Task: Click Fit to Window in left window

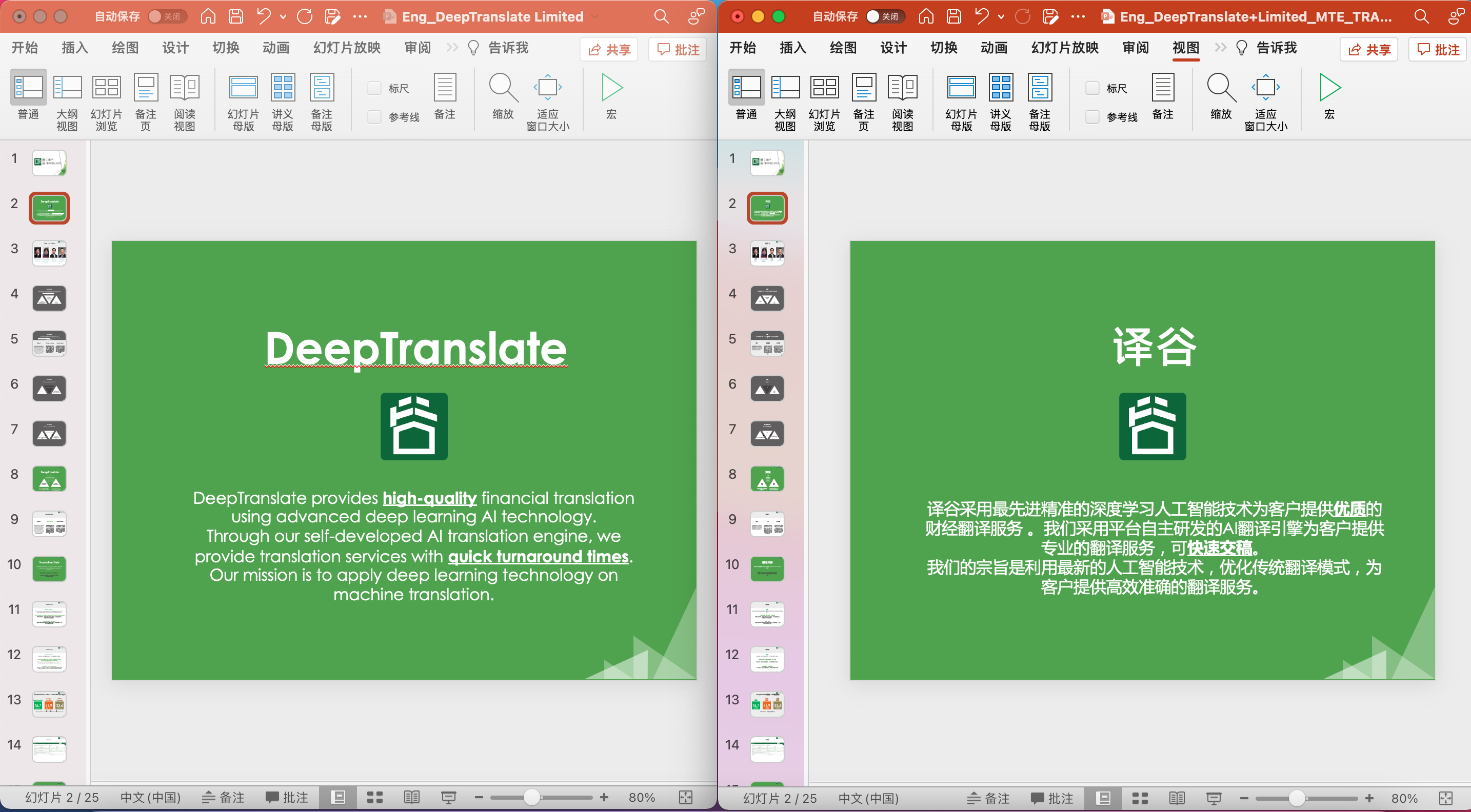Action: (548, 101)
